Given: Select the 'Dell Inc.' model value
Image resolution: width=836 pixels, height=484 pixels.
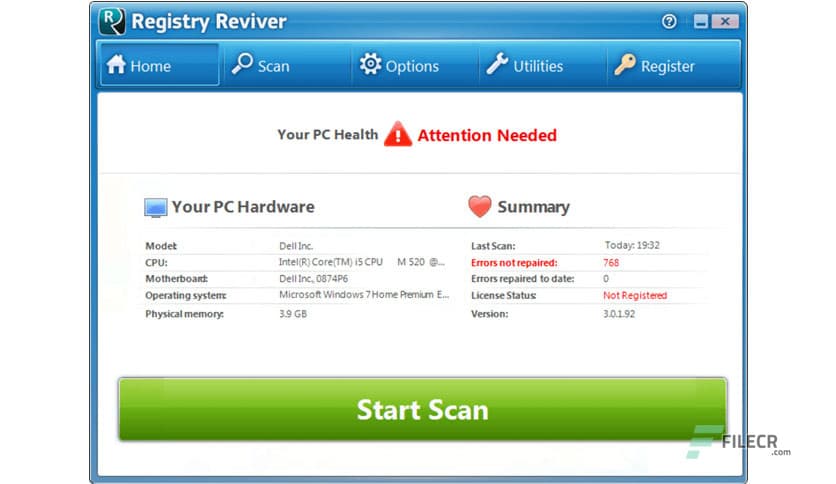Looking at the screenshot, I should pos(296,246).
